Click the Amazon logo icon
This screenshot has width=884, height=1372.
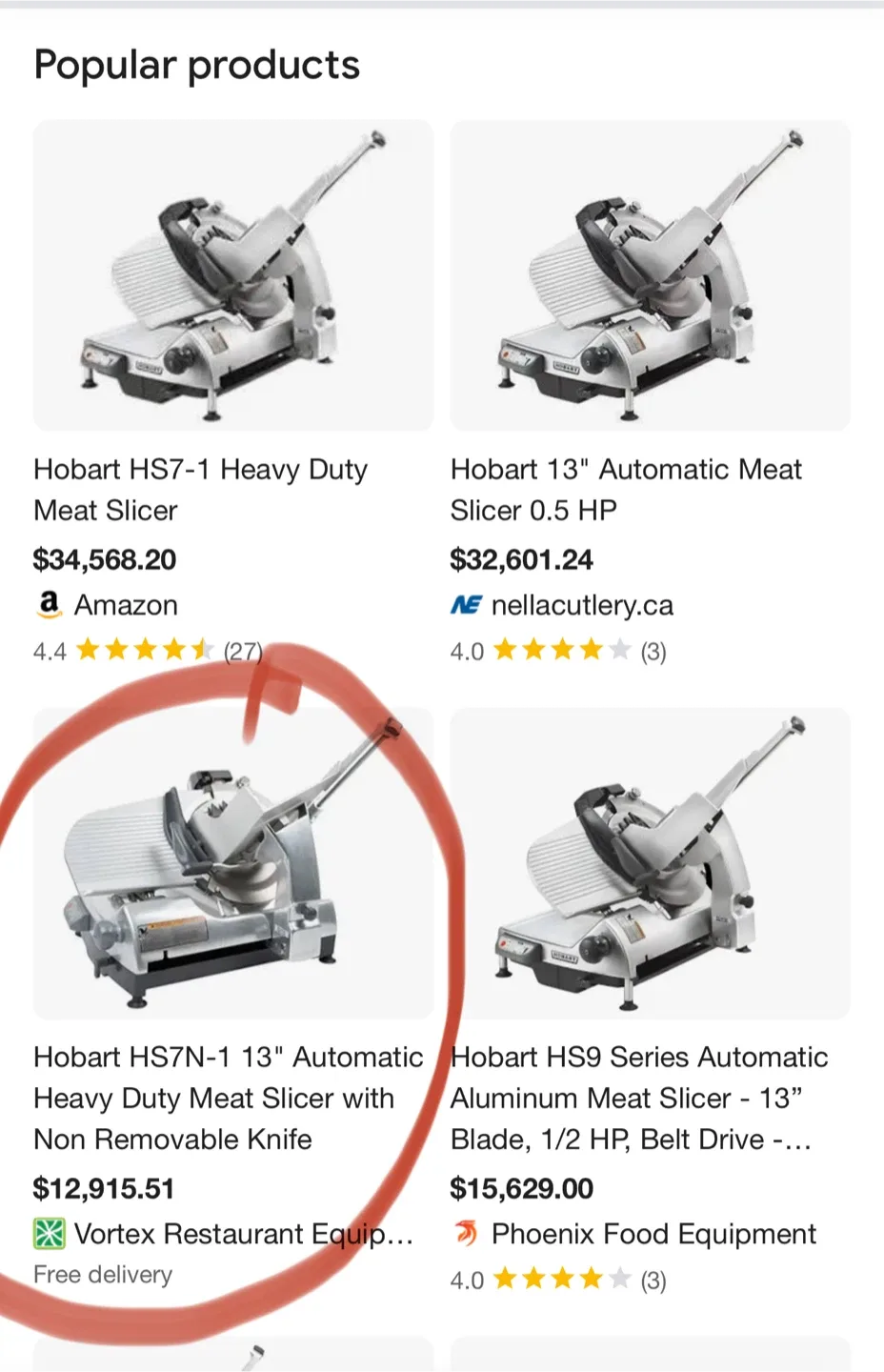click(x=49, y=604)
